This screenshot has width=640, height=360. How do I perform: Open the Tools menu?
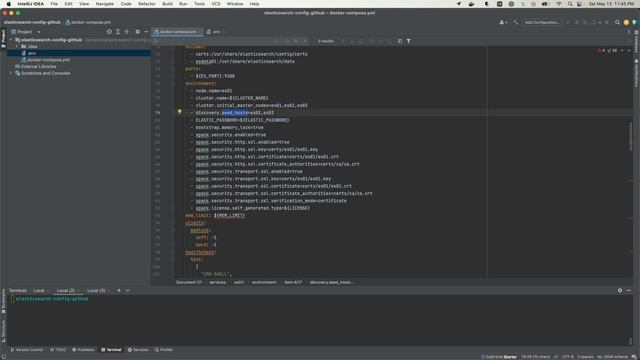(x=199, y=4)
